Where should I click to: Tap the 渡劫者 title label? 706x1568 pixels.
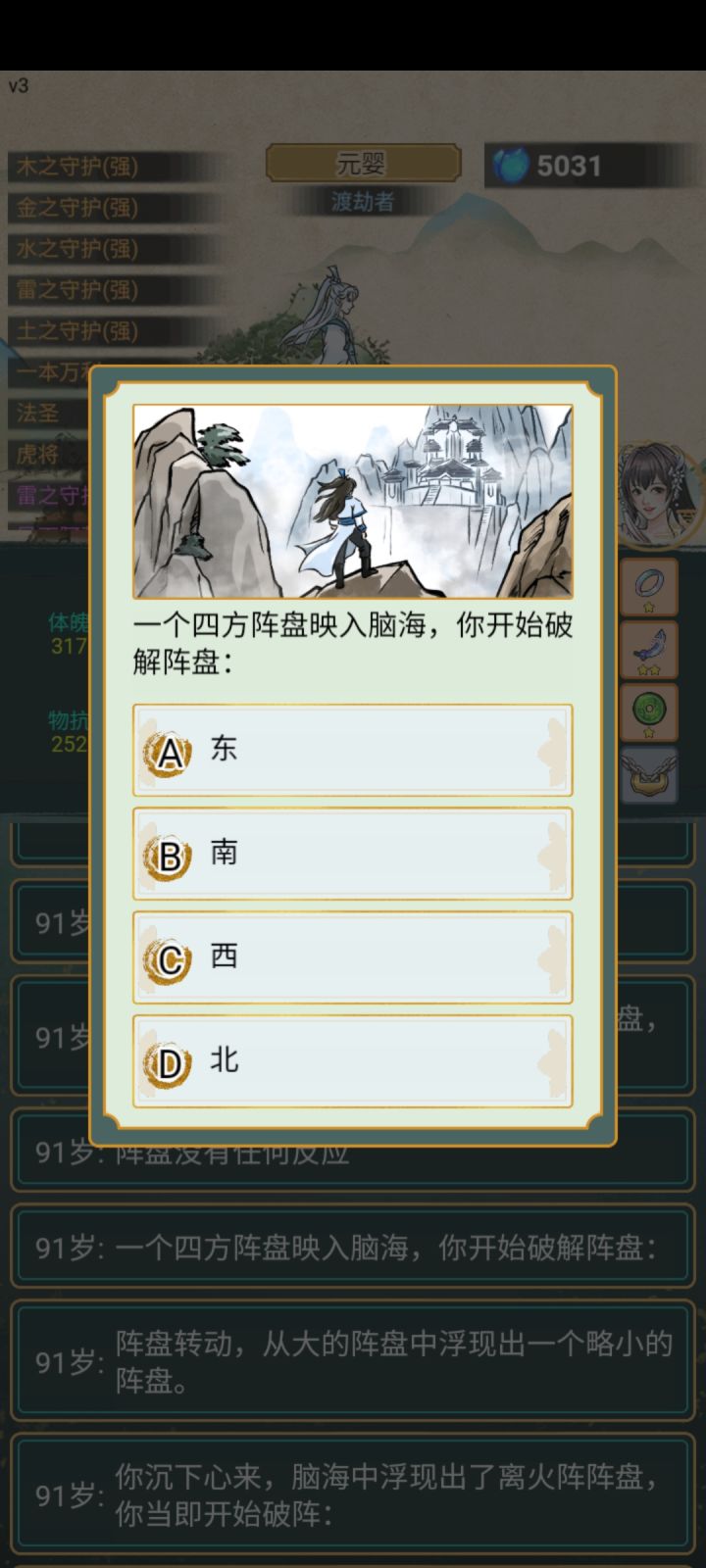click(x=363, y=202)
